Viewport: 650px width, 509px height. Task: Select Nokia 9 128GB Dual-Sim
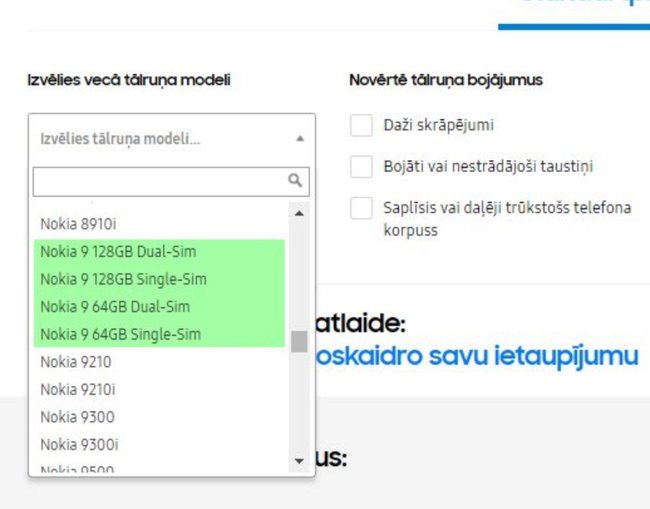160,252
